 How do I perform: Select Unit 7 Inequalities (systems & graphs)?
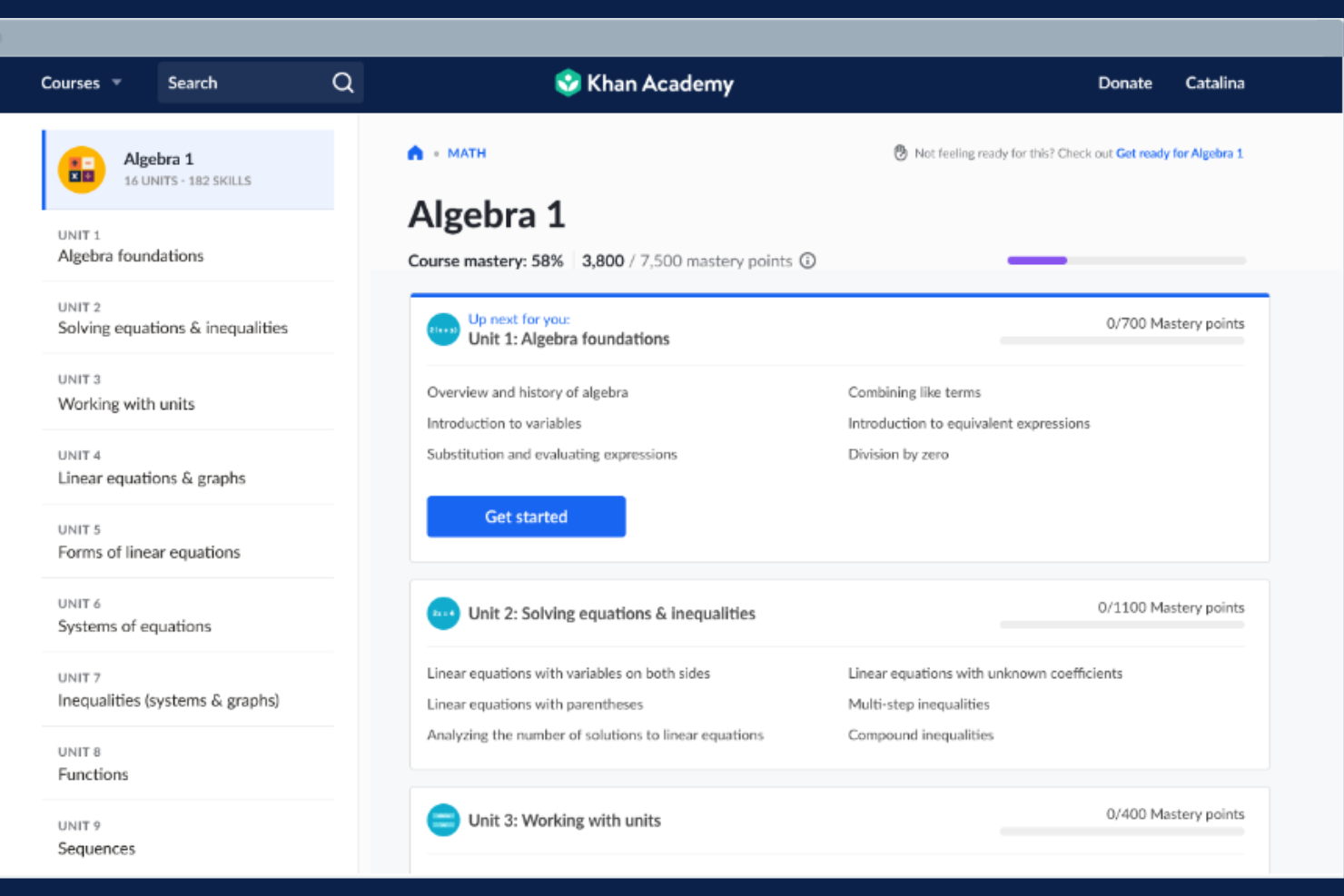click(188, 690)
